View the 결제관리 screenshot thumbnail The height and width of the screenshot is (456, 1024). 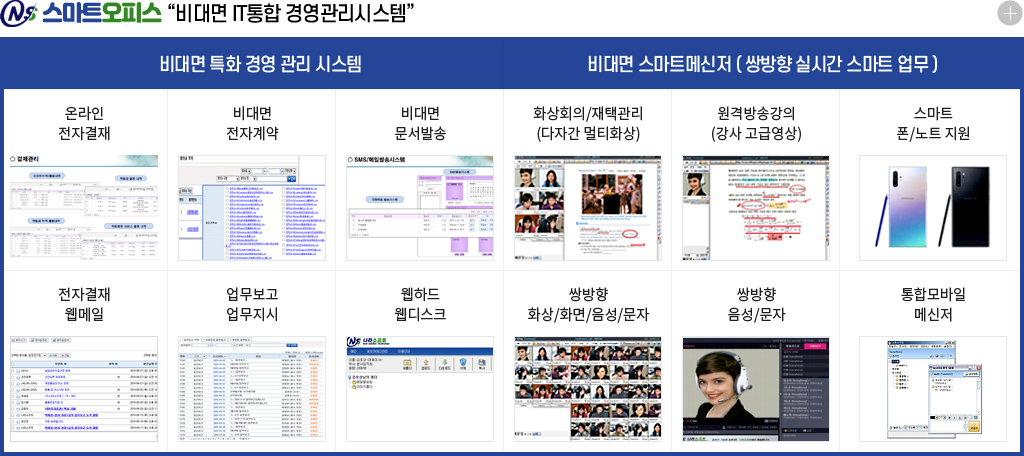point(84,208)
